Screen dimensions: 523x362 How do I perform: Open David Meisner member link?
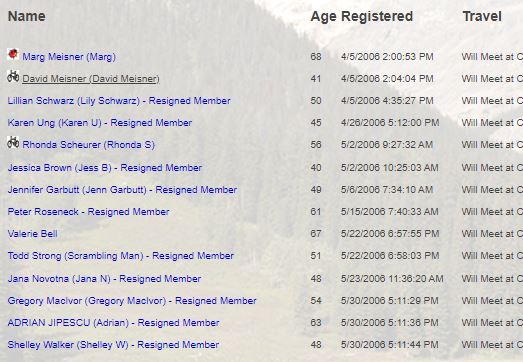[91, 79]
